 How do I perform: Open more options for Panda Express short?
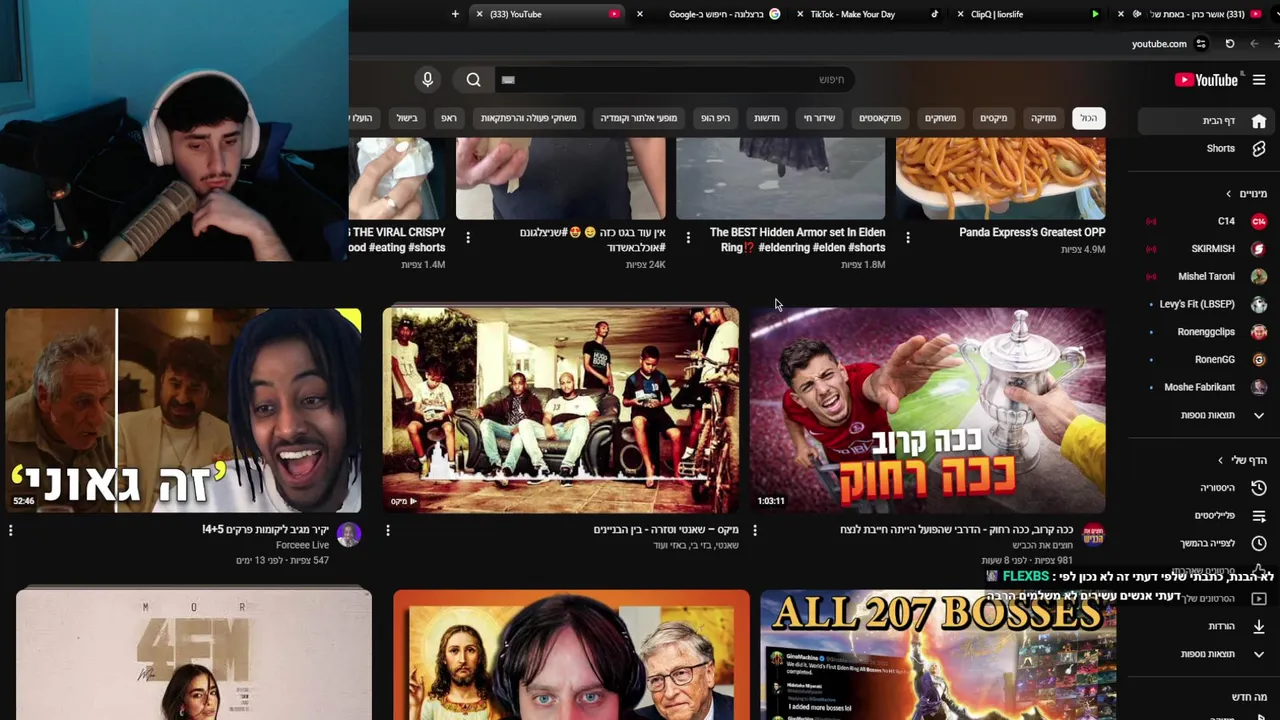[908, 238]
